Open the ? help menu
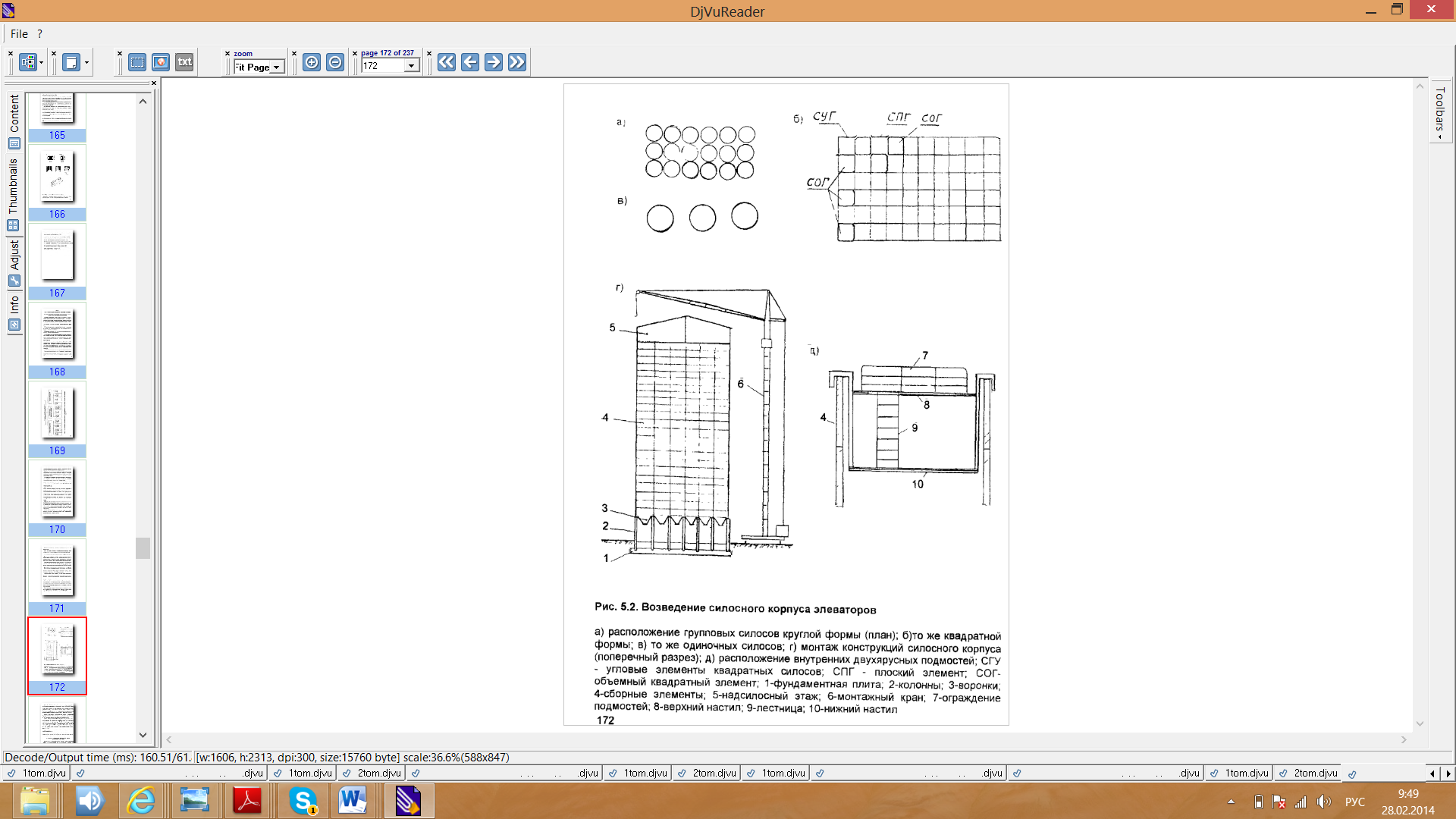 pyautogui.click(x=40, y=33)
